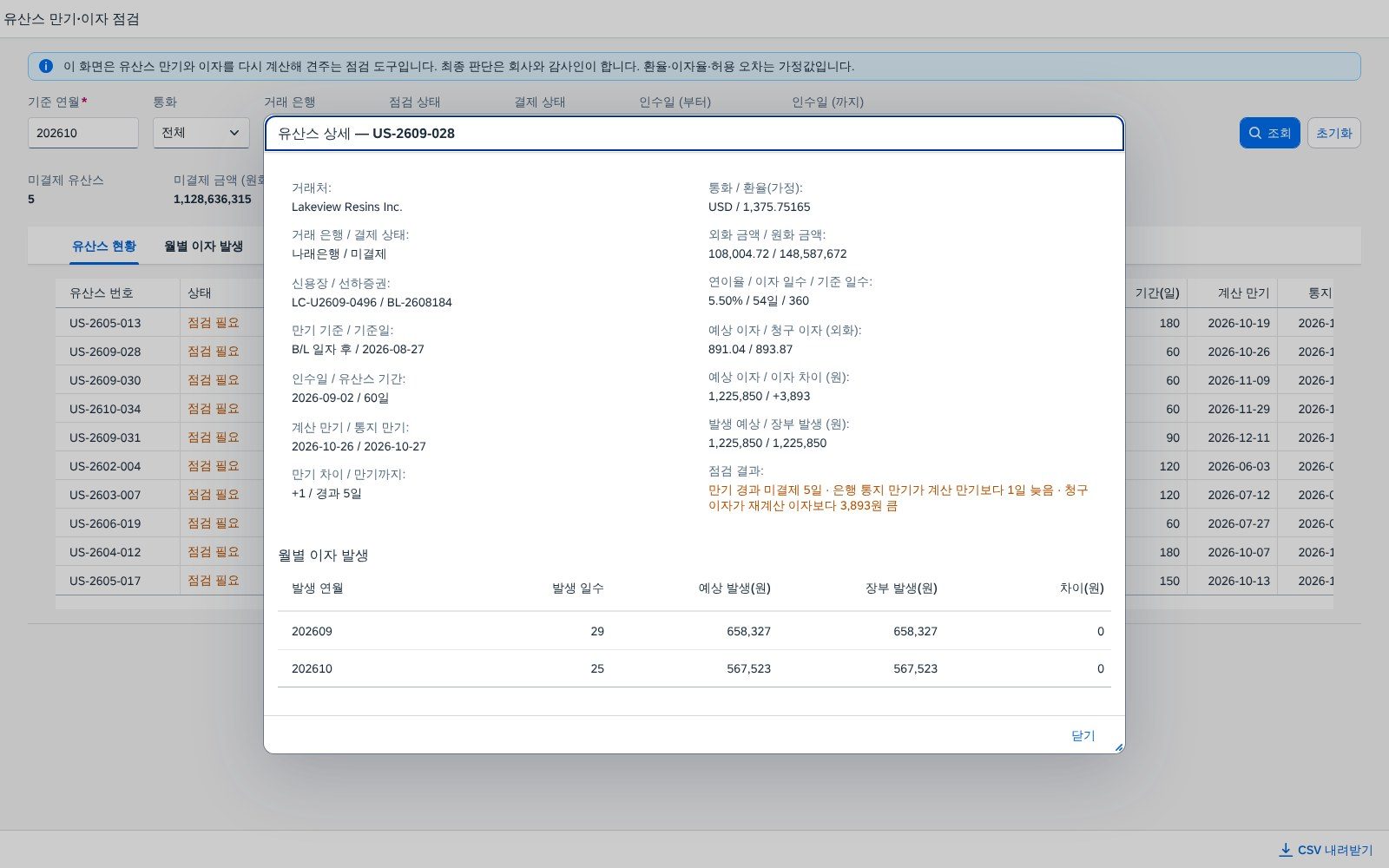1389x868 pixels.
Task: Click the magnifier icon on the 조회 button
Action: click(x=1254, y=133)
